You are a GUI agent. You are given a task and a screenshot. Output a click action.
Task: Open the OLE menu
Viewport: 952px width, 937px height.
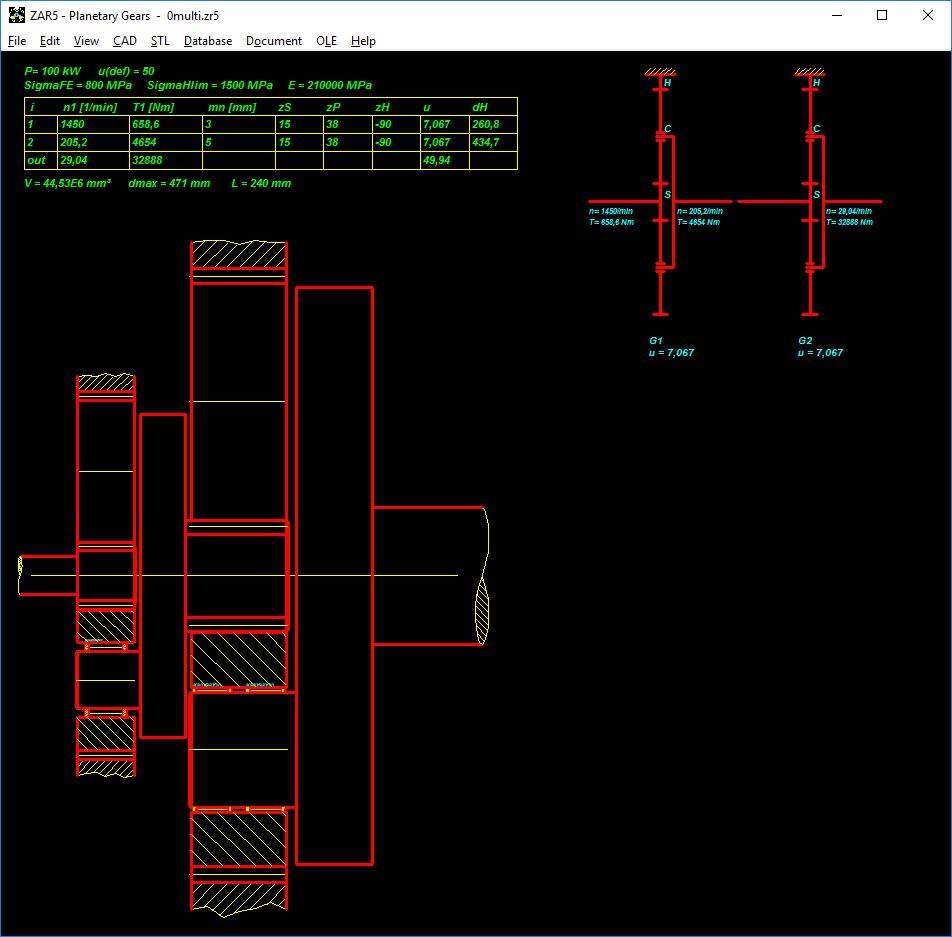(x=326, y=41)
